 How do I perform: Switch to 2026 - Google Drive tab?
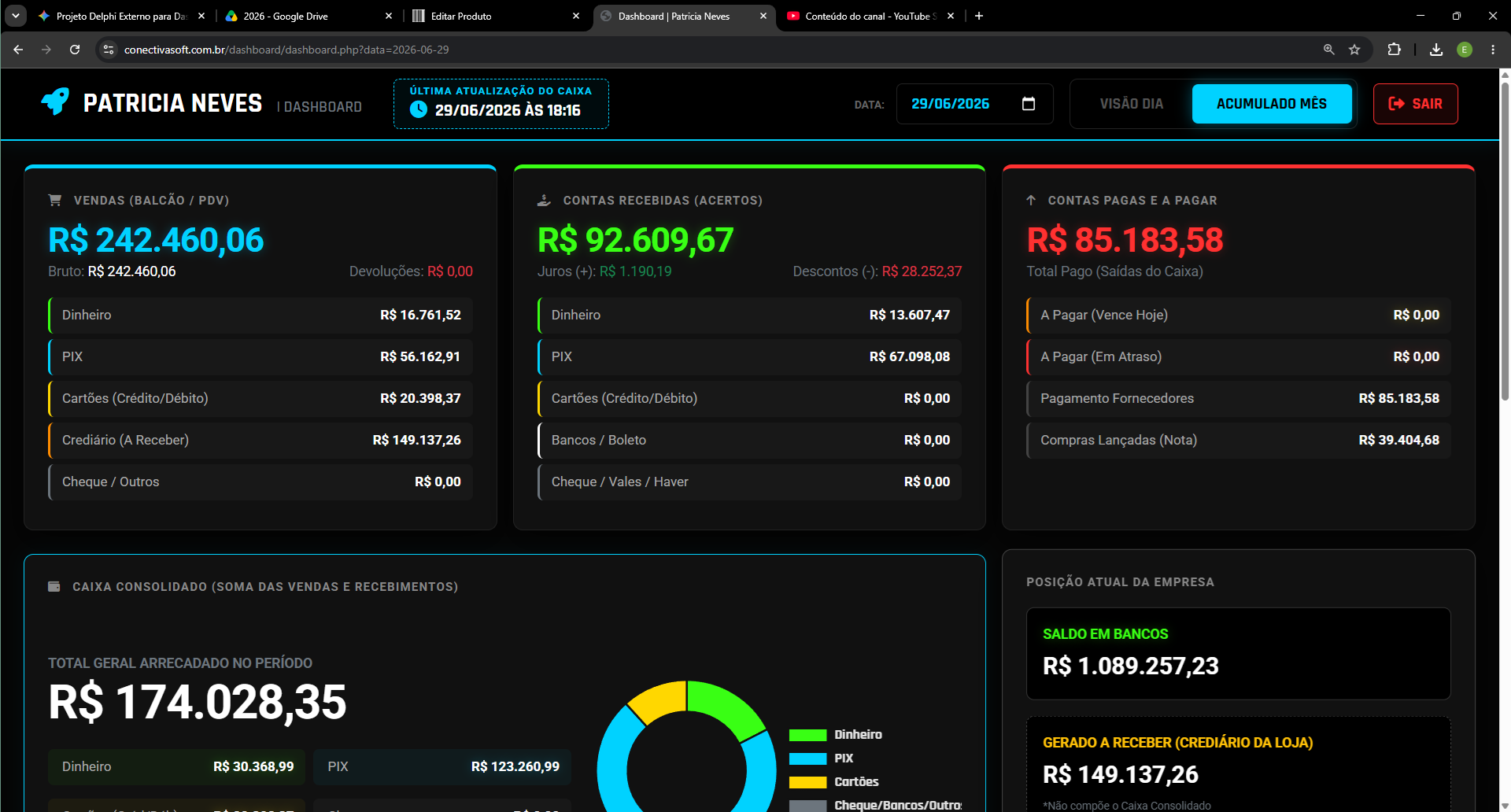pos(307,16)
